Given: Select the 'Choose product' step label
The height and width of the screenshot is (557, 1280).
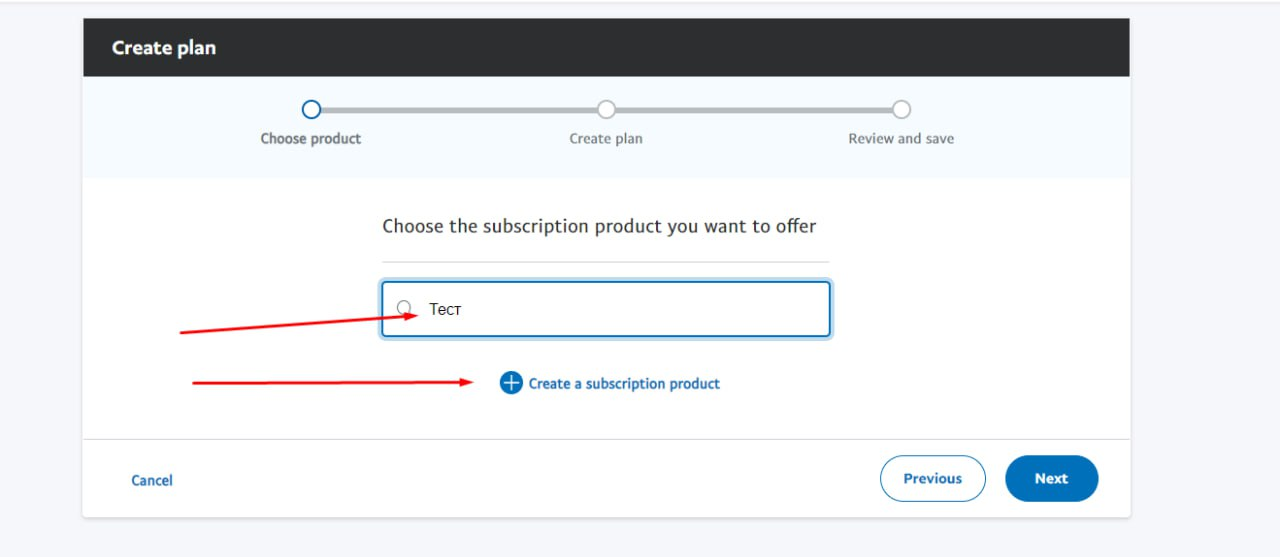Looking at the screenshot, I should [311, 139].
